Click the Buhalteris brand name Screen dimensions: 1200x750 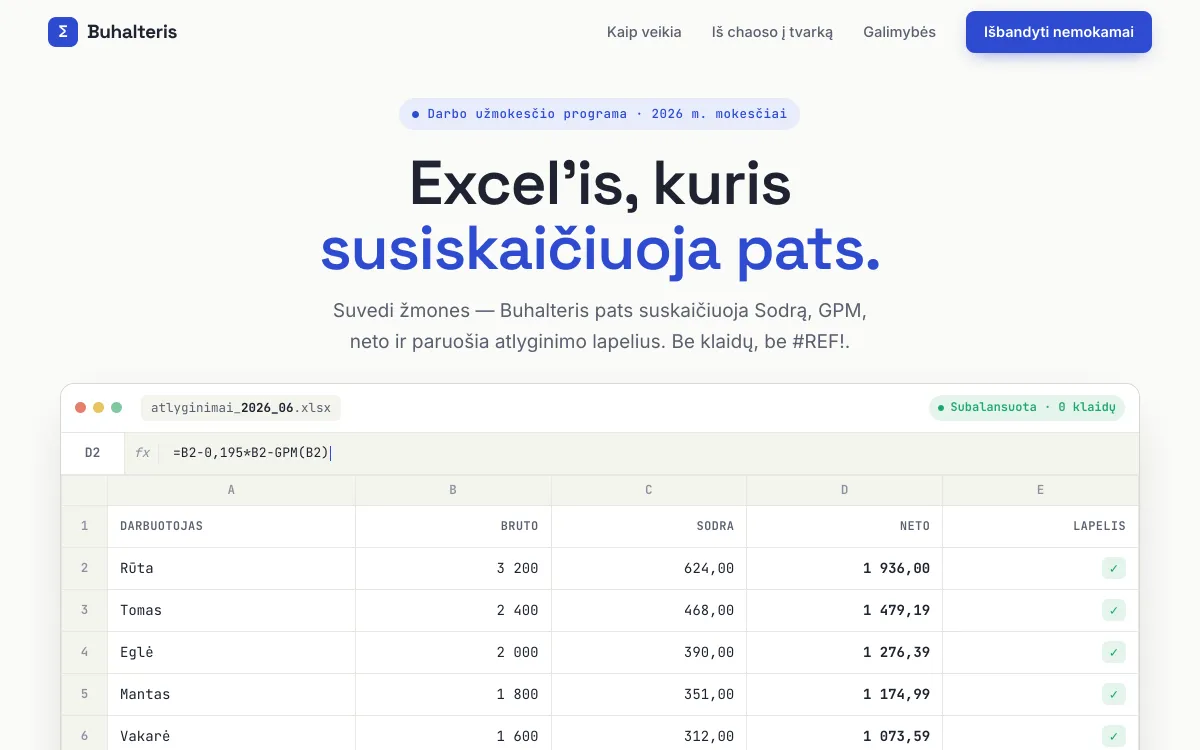pos(132,32)
